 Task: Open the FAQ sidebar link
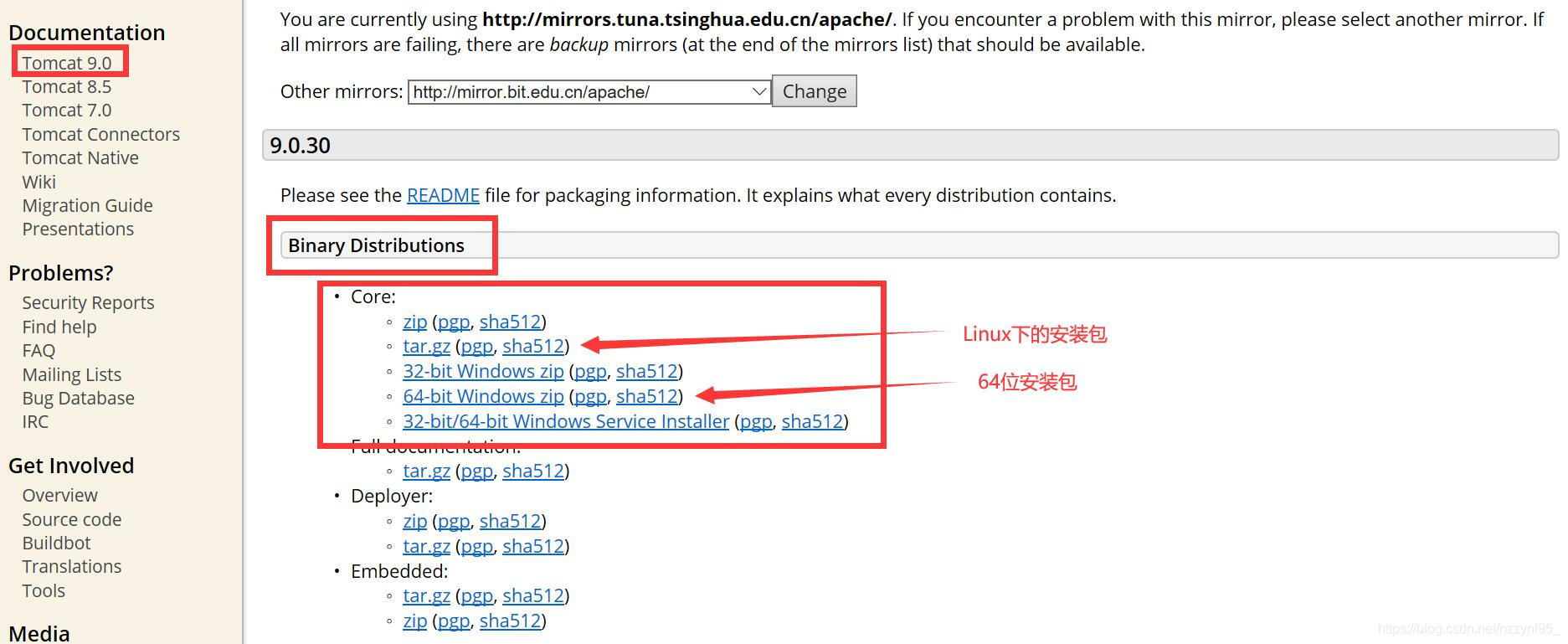pos(39,350)
